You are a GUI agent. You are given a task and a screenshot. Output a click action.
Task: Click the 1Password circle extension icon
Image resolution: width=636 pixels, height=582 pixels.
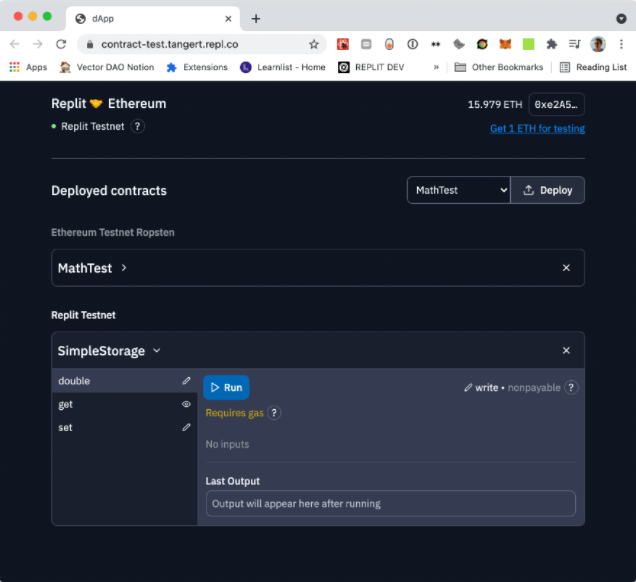(412, 44)
